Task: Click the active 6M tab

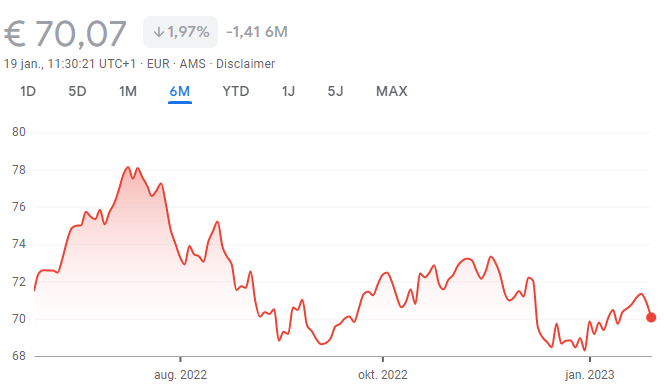Action: [x=180, y=91]
